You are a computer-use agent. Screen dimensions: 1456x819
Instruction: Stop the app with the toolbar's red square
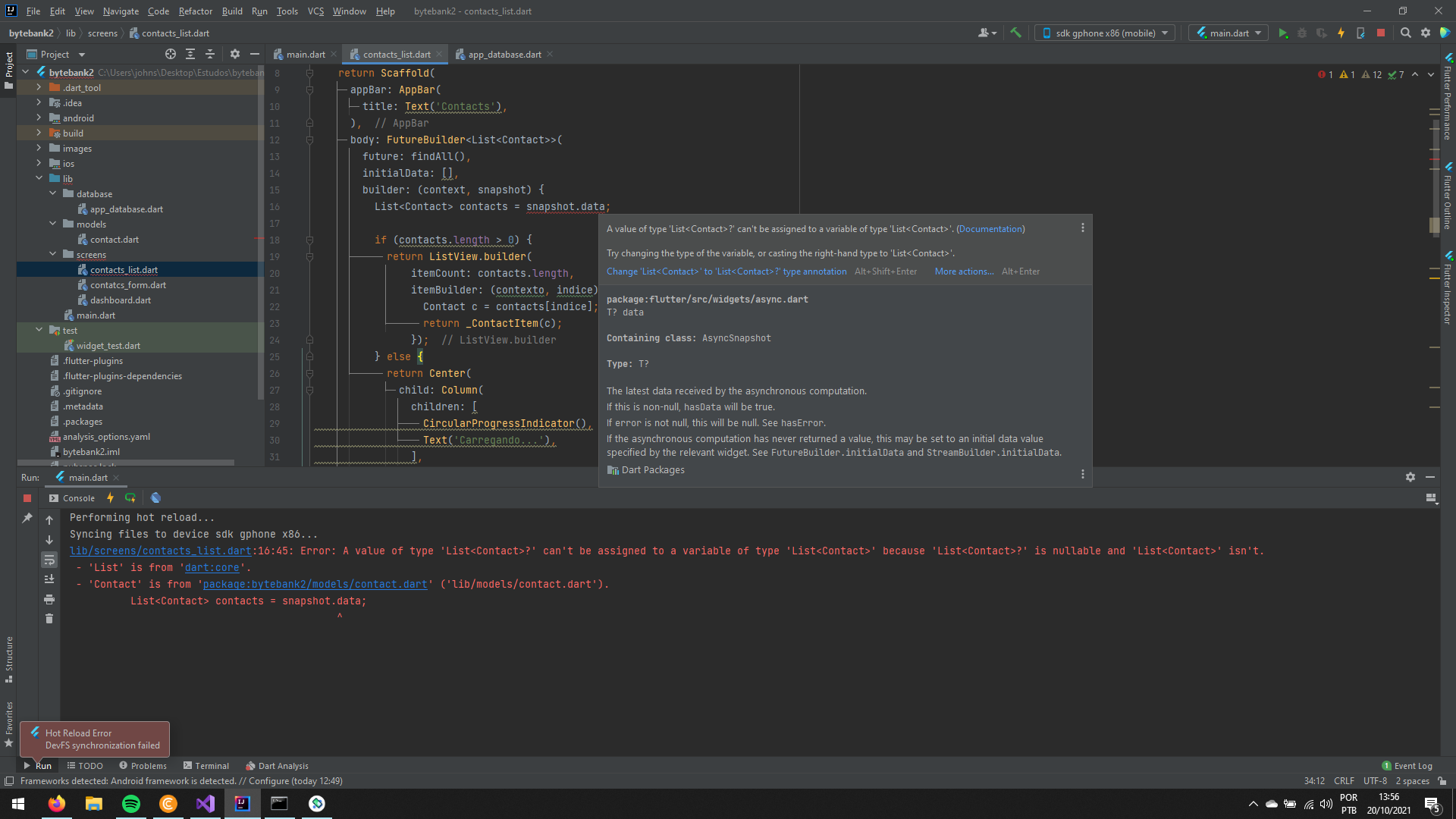(1381, 33)
